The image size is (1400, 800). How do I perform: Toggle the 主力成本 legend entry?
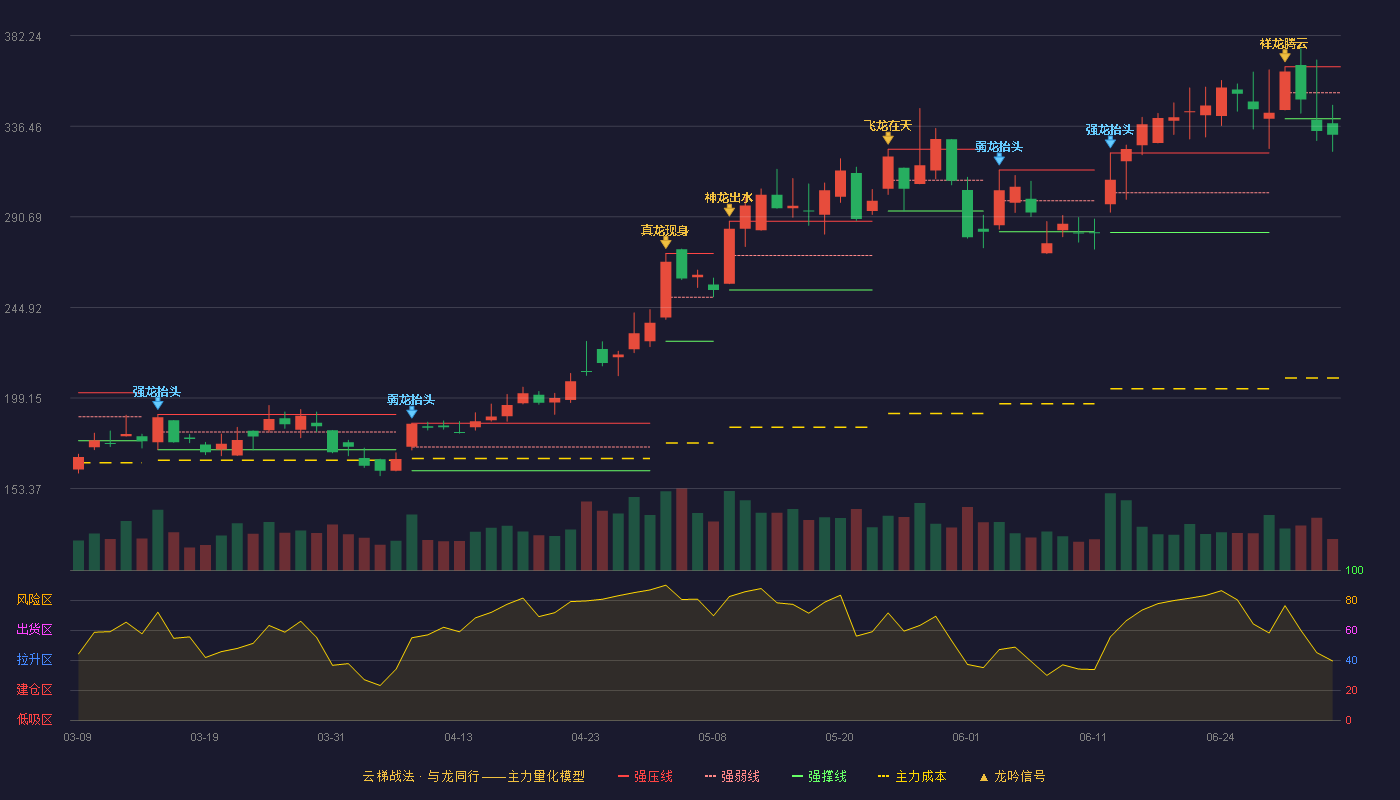pyautogui.click(x=911, y=776)
